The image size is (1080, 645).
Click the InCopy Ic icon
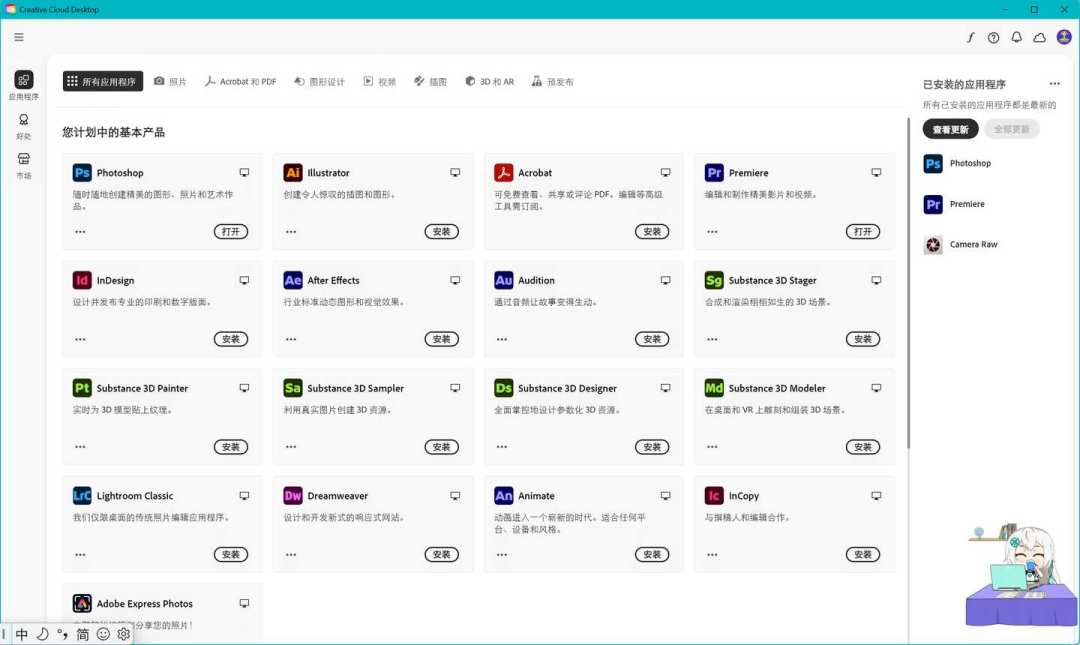coord(714,495)
